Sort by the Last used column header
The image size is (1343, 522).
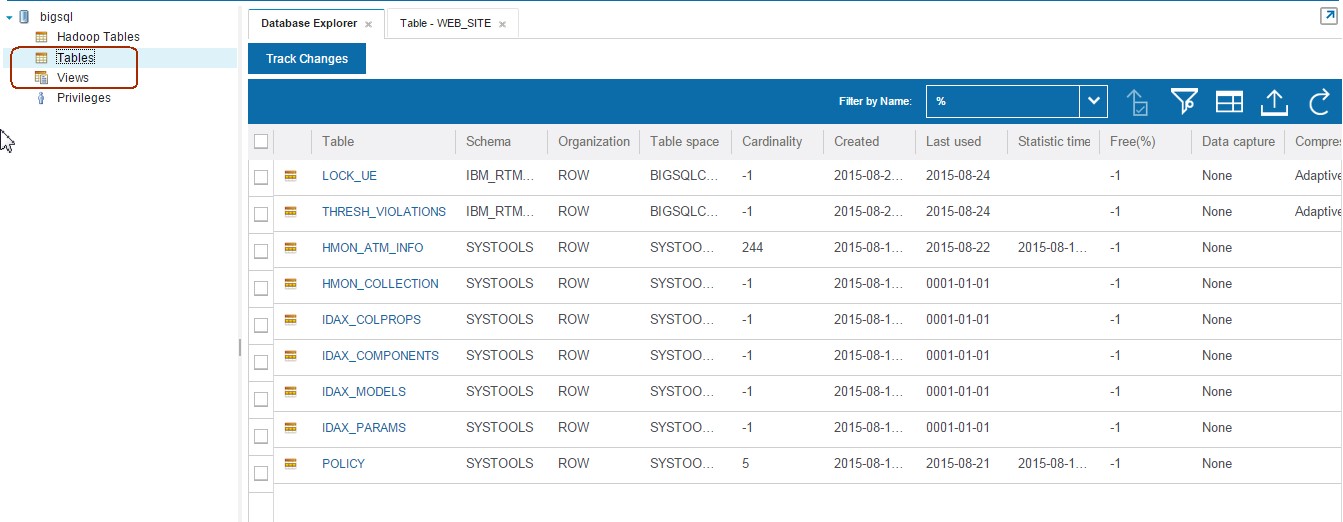click(x=953, y=142)
